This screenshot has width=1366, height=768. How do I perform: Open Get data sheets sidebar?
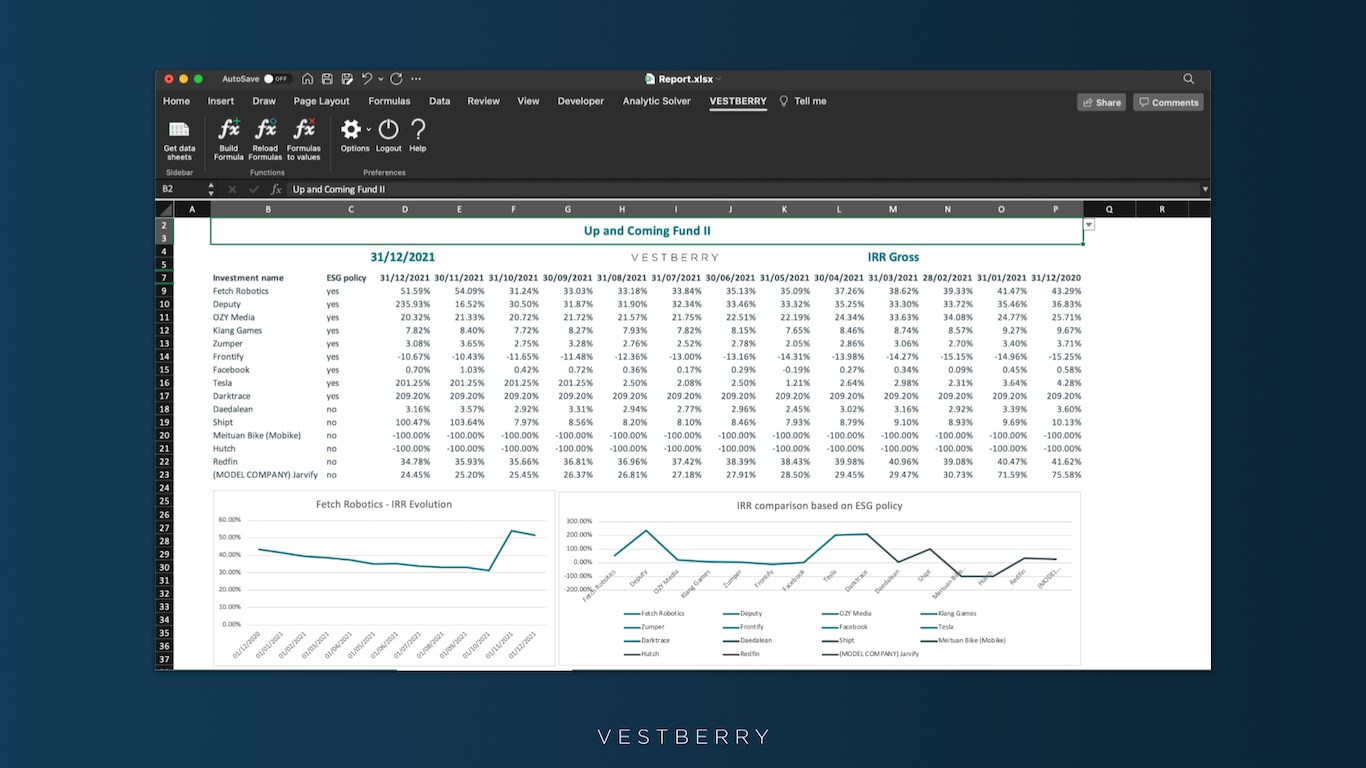point(179,139)
